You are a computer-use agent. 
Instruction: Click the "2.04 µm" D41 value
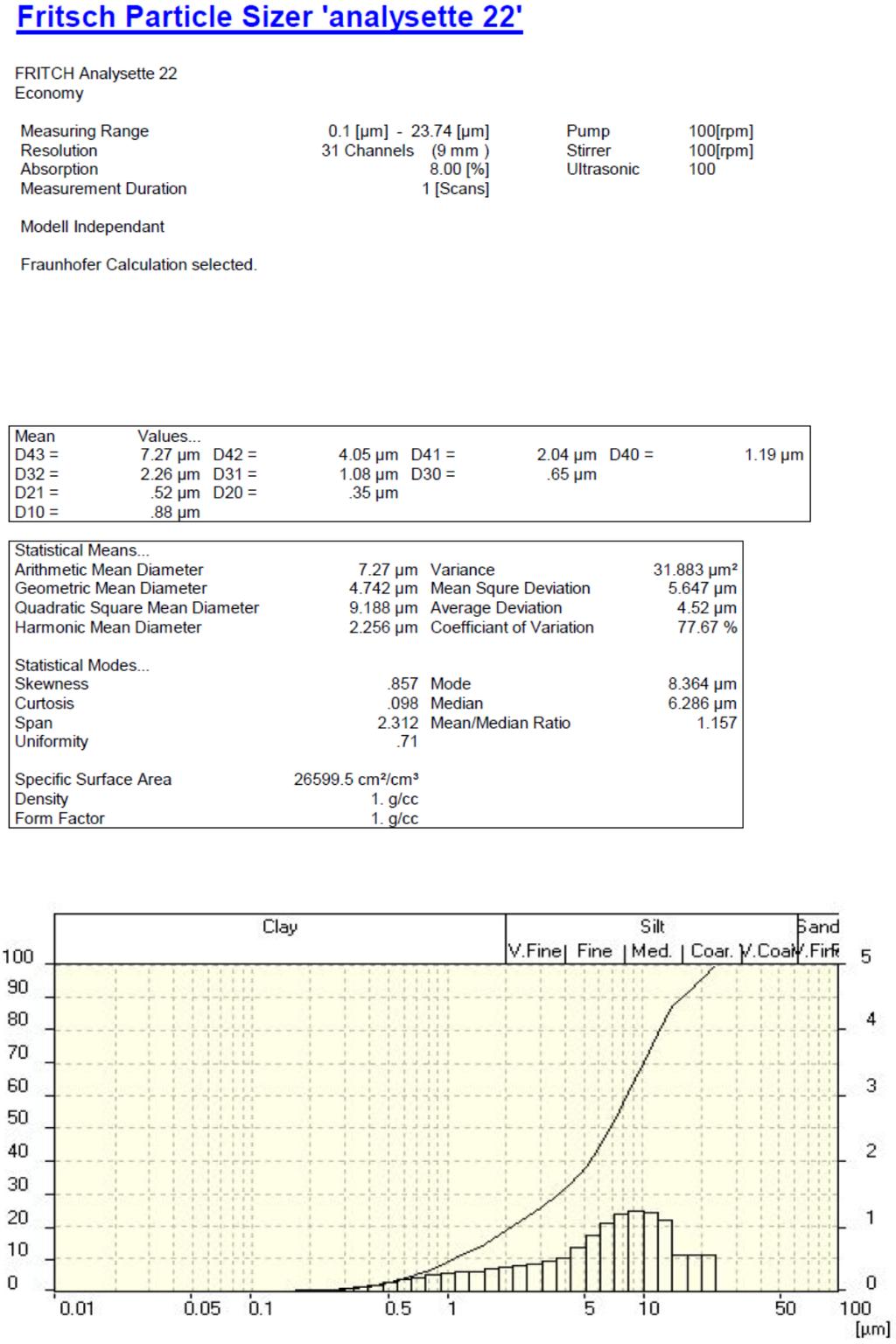point(567,455)
